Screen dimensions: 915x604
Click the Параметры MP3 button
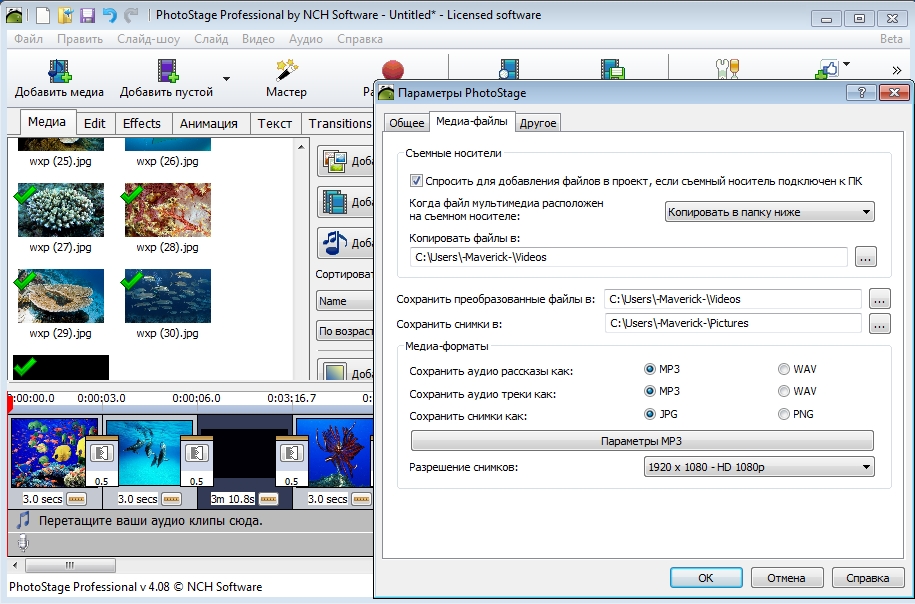642,441
